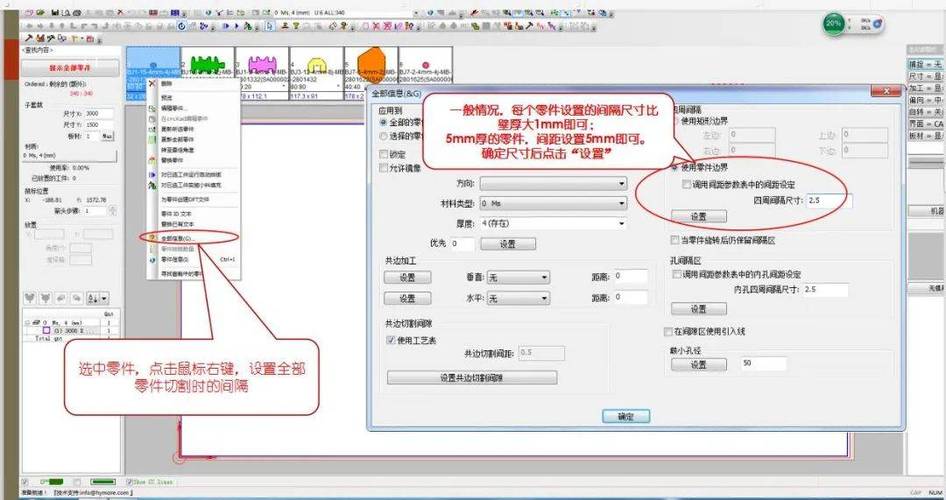Toggle the 锁定 checkbox
The width and height of the screenshot is (946, 500).
pos(383,154)
